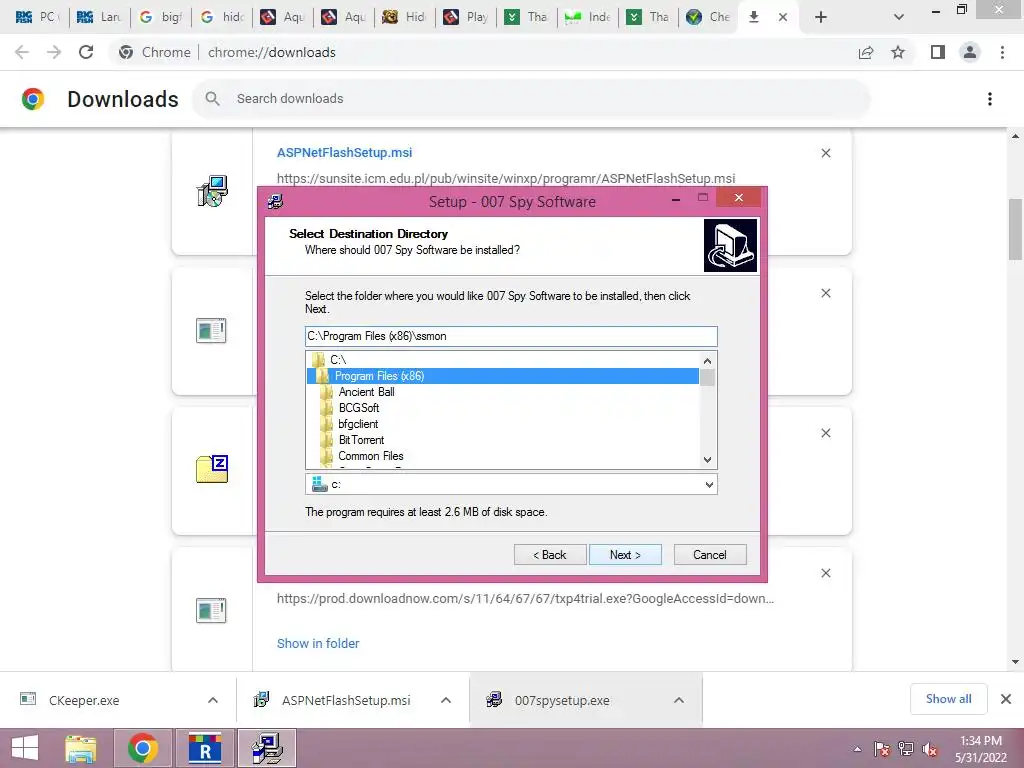Edit the installation path field
This screenshot has height=768, width=1024.
[x=511, y=336]
